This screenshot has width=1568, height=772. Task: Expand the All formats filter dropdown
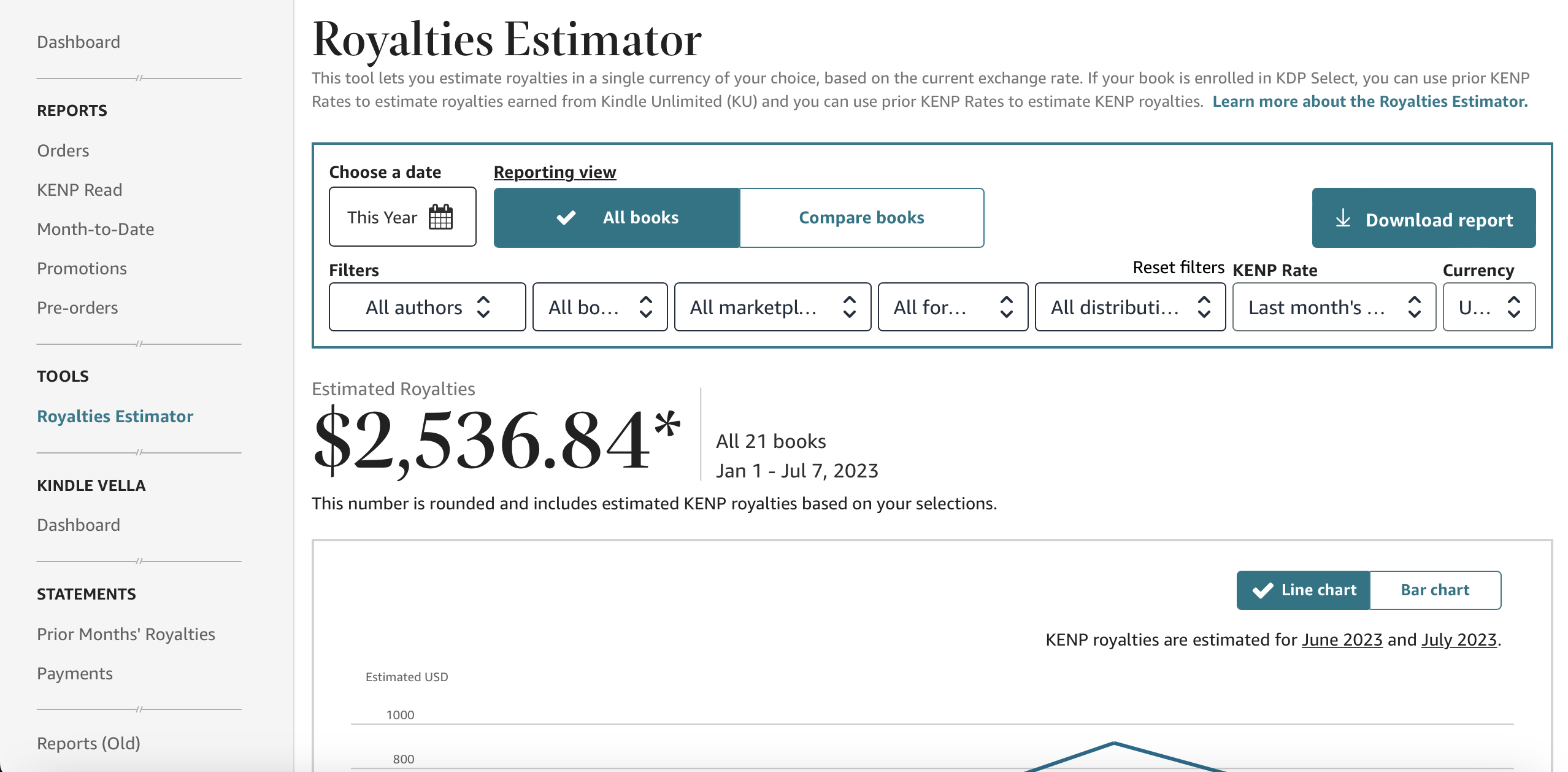pyautogui.click(x=953, y=307)
